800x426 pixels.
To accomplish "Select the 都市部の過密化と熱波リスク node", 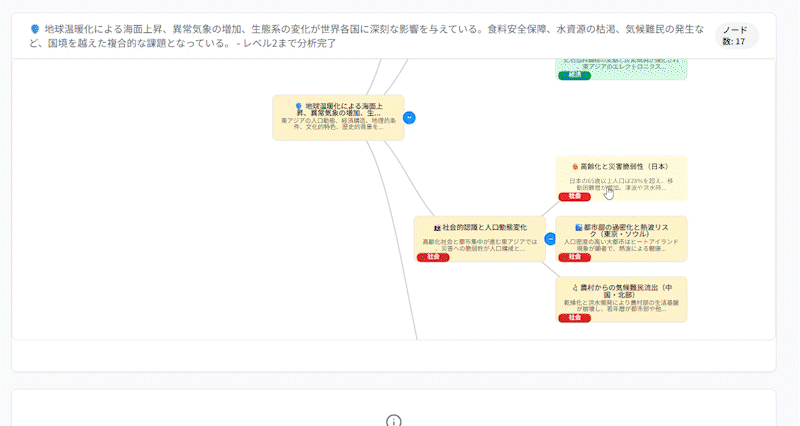I will [x=621, y=239].
